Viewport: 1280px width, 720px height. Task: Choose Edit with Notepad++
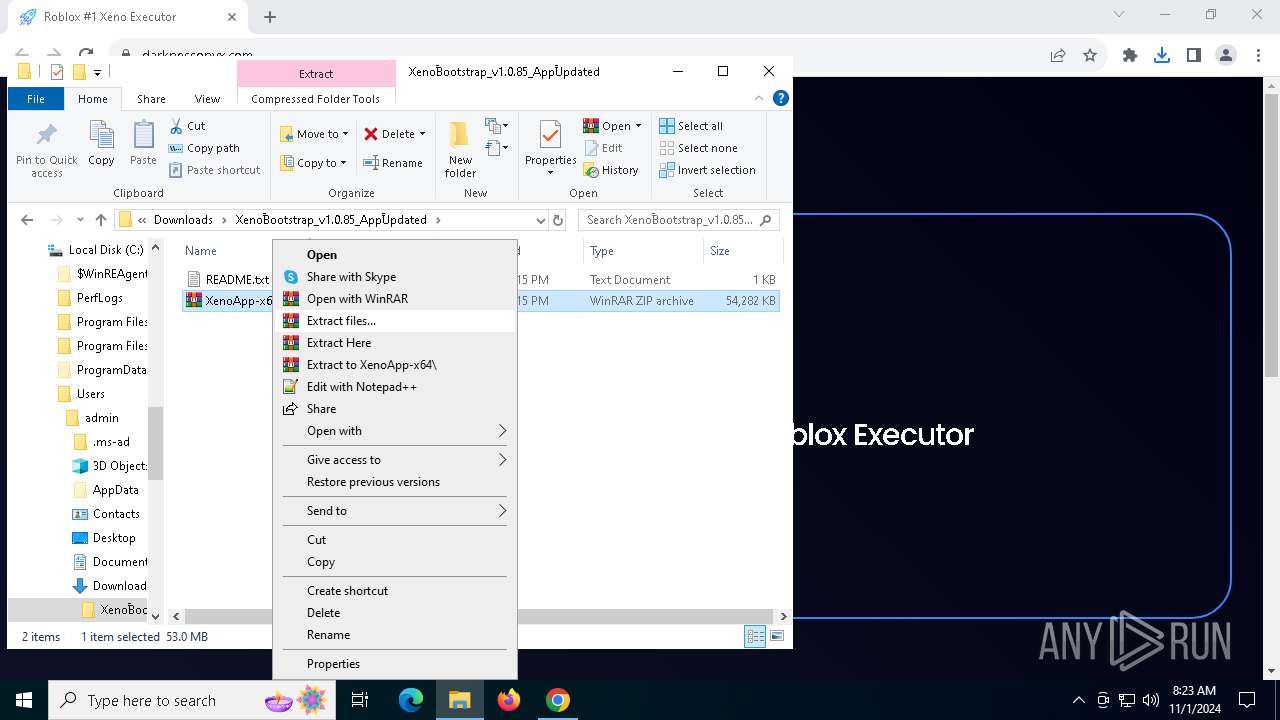pyautogui.click(x=395, y=387)
